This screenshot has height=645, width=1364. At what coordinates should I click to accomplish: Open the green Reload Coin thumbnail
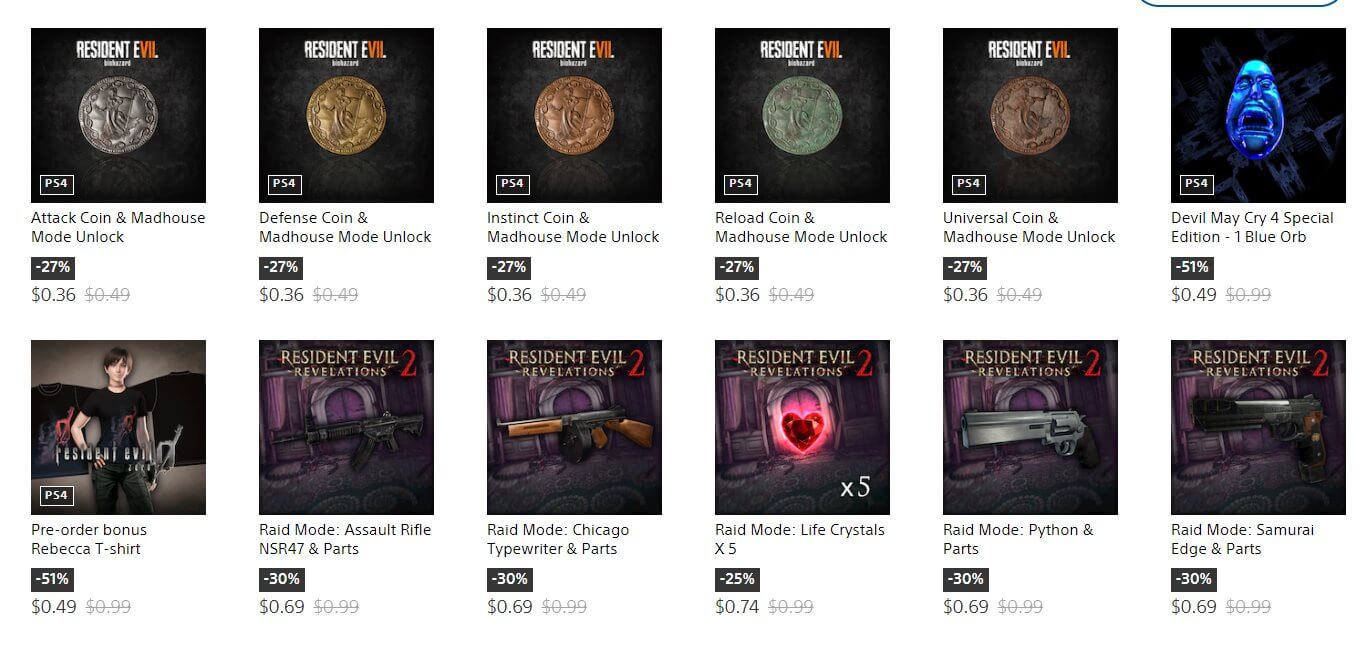click(x=802, y=115)
